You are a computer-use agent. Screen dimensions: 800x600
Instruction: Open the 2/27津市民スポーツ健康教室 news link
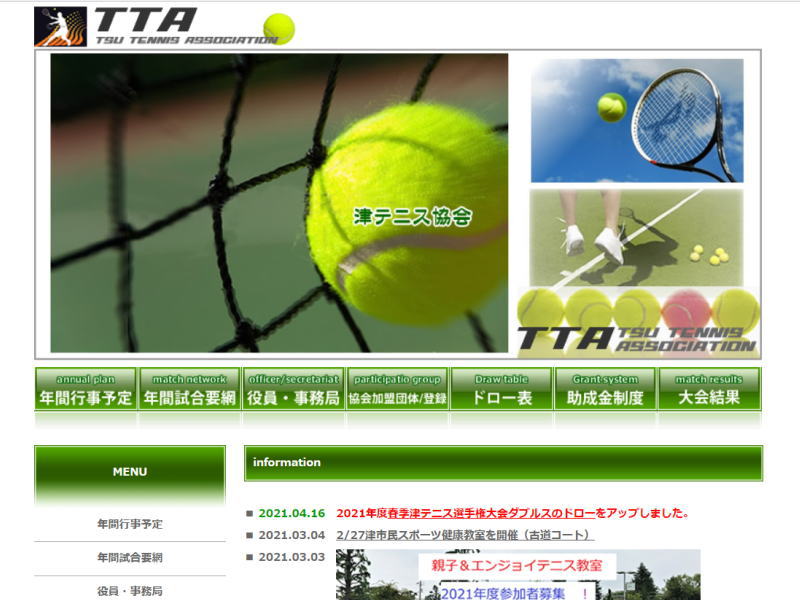tap(465, 535)
